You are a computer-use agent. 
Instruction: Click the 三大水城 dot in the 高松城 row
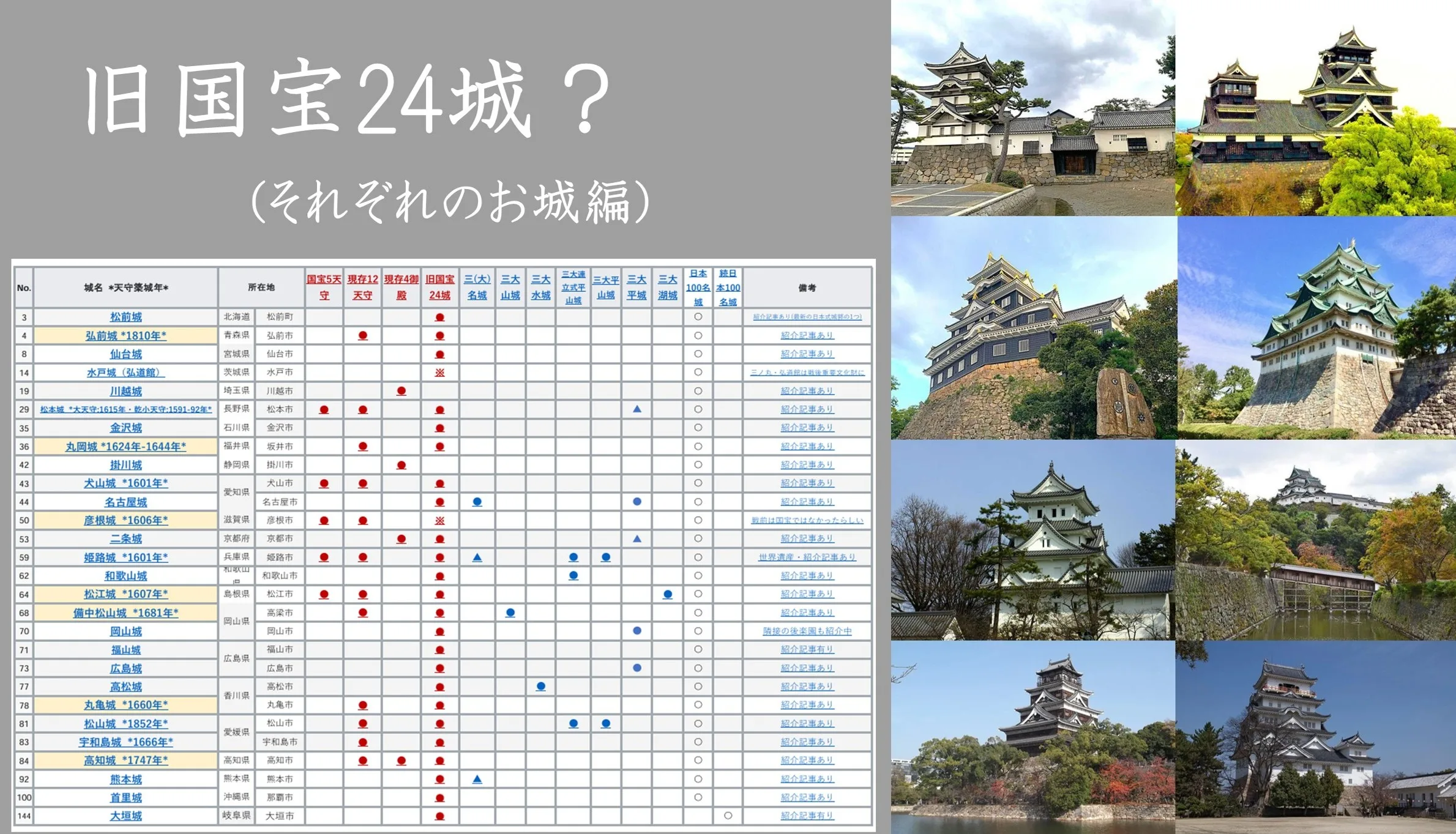[x=540, y=687]
